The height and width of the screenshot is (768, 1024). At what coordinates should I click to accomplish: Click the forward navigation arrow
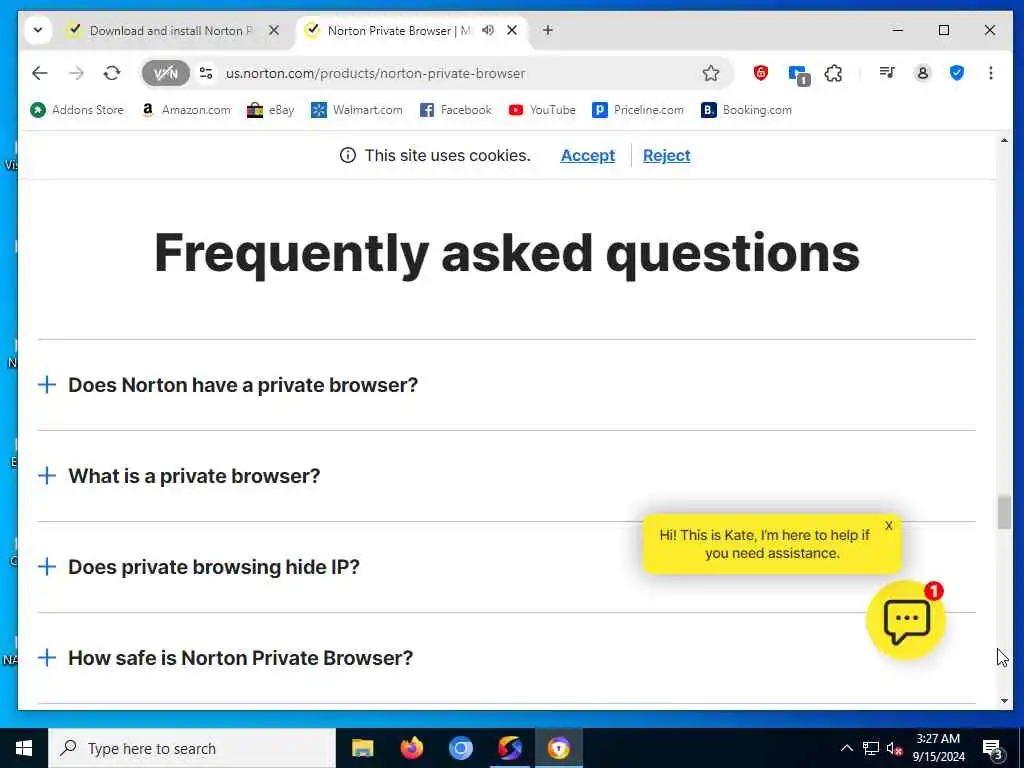[x=76, y=73]
